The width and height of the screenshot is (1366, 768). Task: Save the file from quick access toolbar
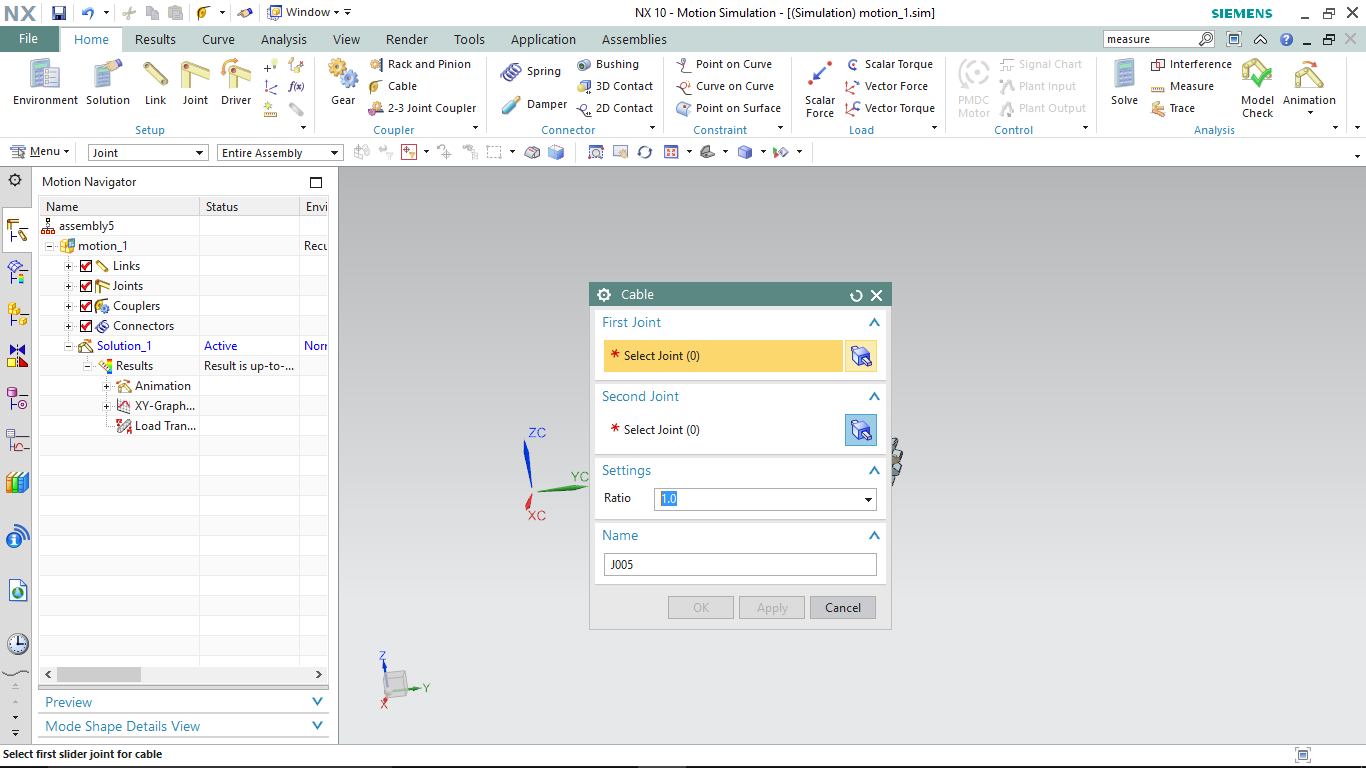point(58,13)
